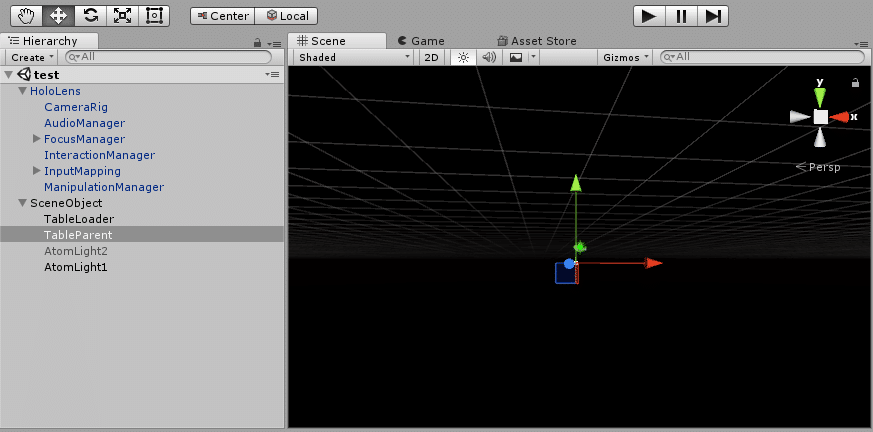873x432 pixels.
Task: Select FocusManager in hierarchy
Action: (85, 139)
